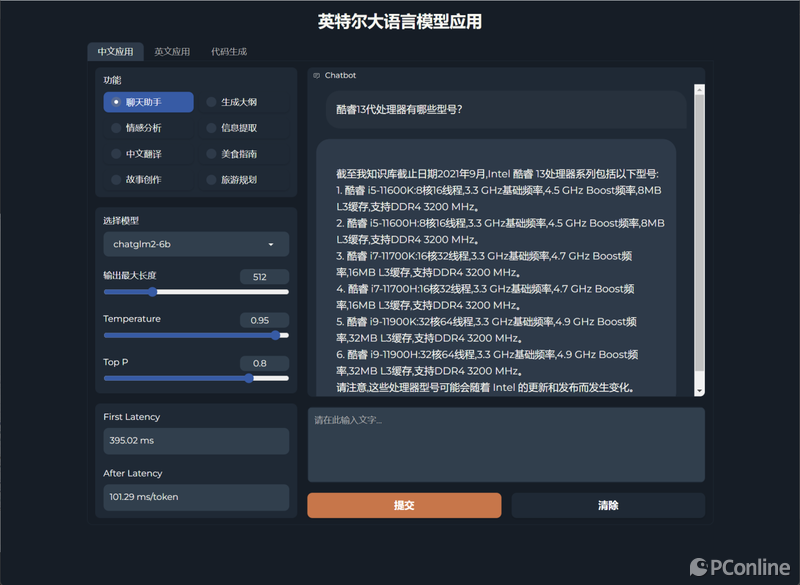Click the Top P slider handle
This screenshot has height=585, width=800.
click(x=248, y=378)
